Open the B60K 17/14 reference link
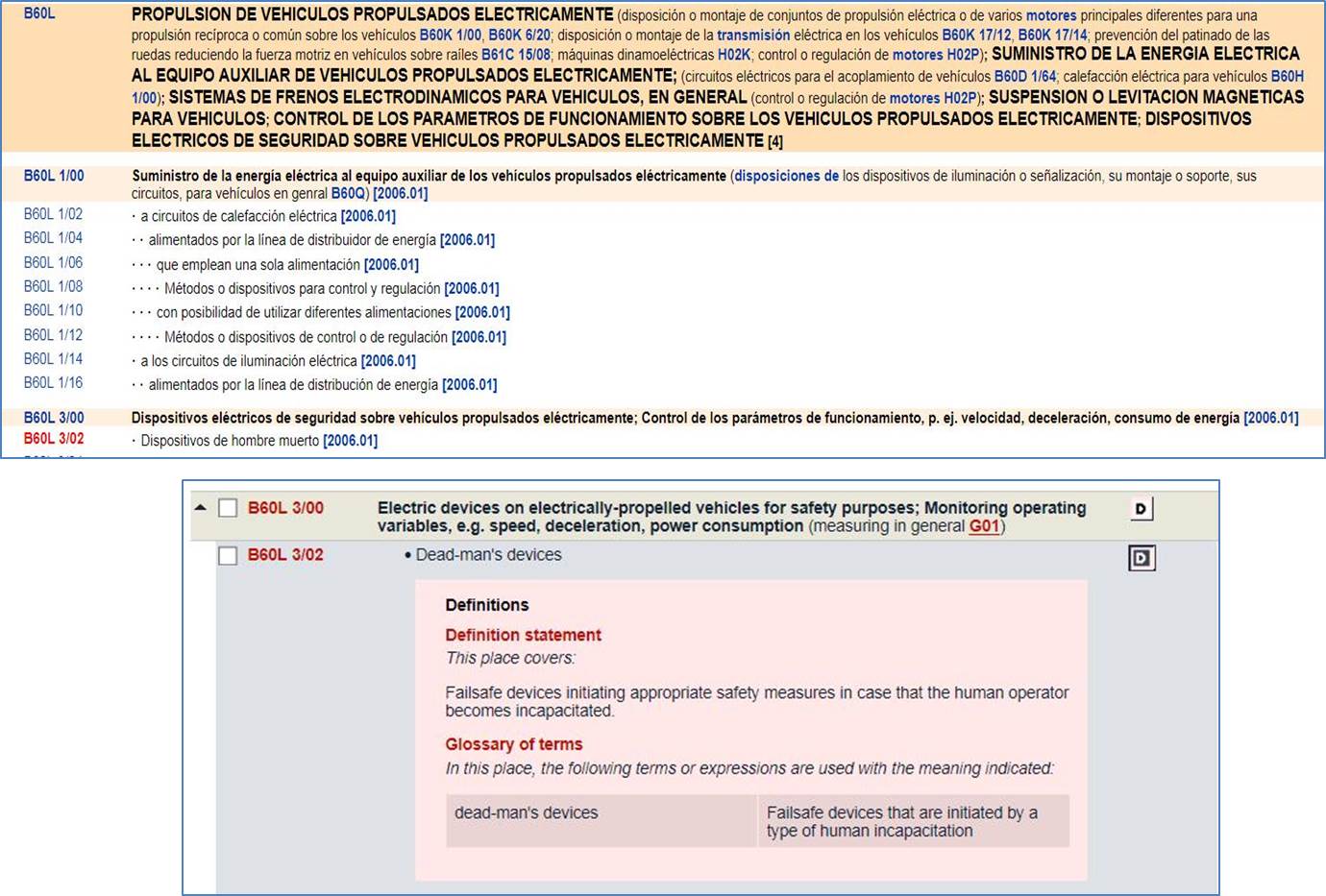1326x896 pixels. click(1052, 36)
